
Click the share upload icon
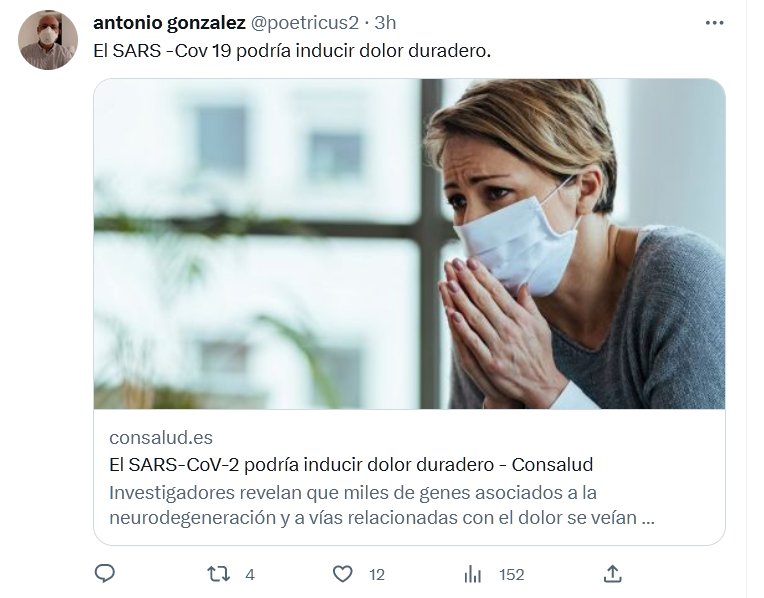click(612, 574)
